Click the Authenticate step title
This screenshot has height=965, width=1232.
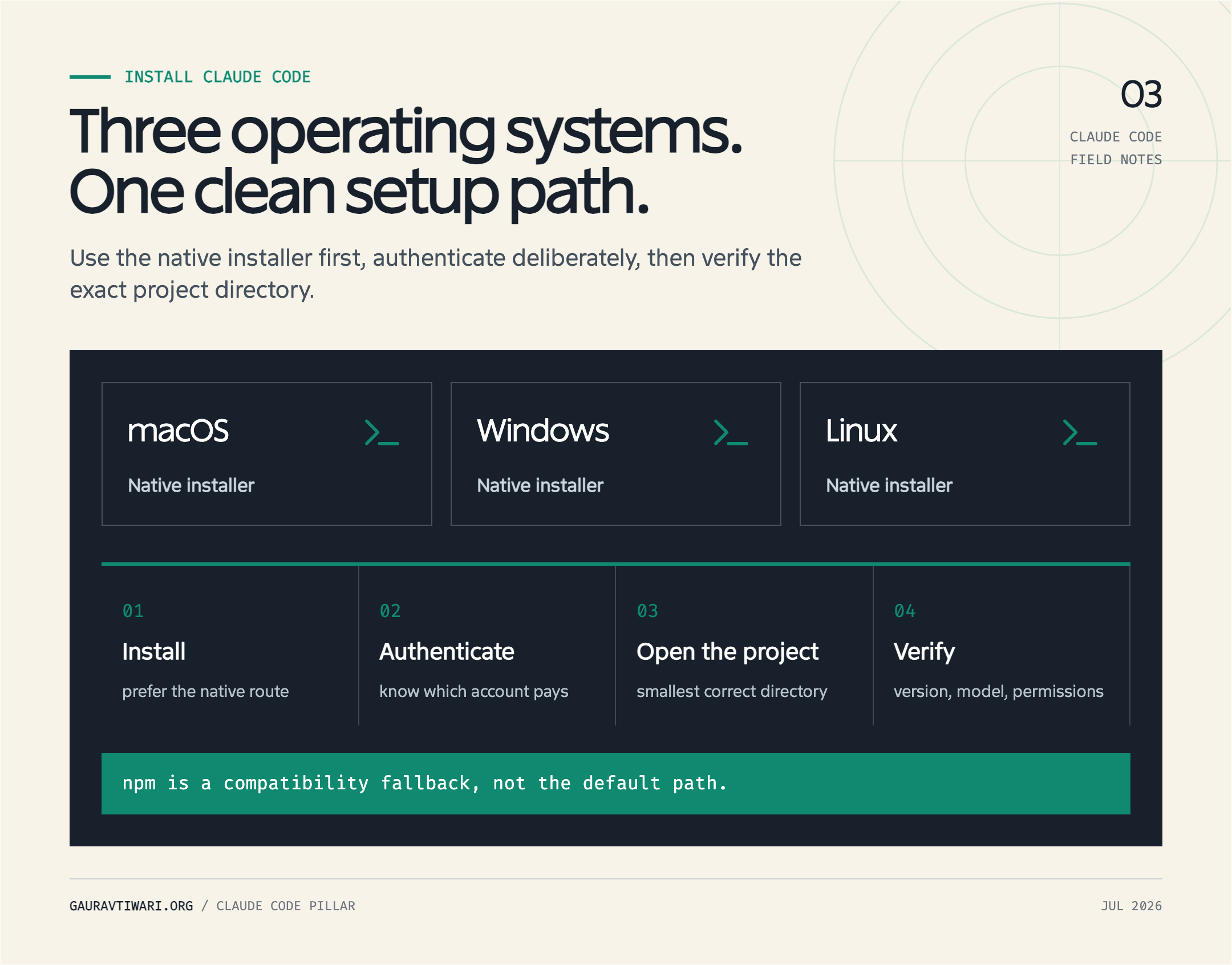(x=447, y=651)
